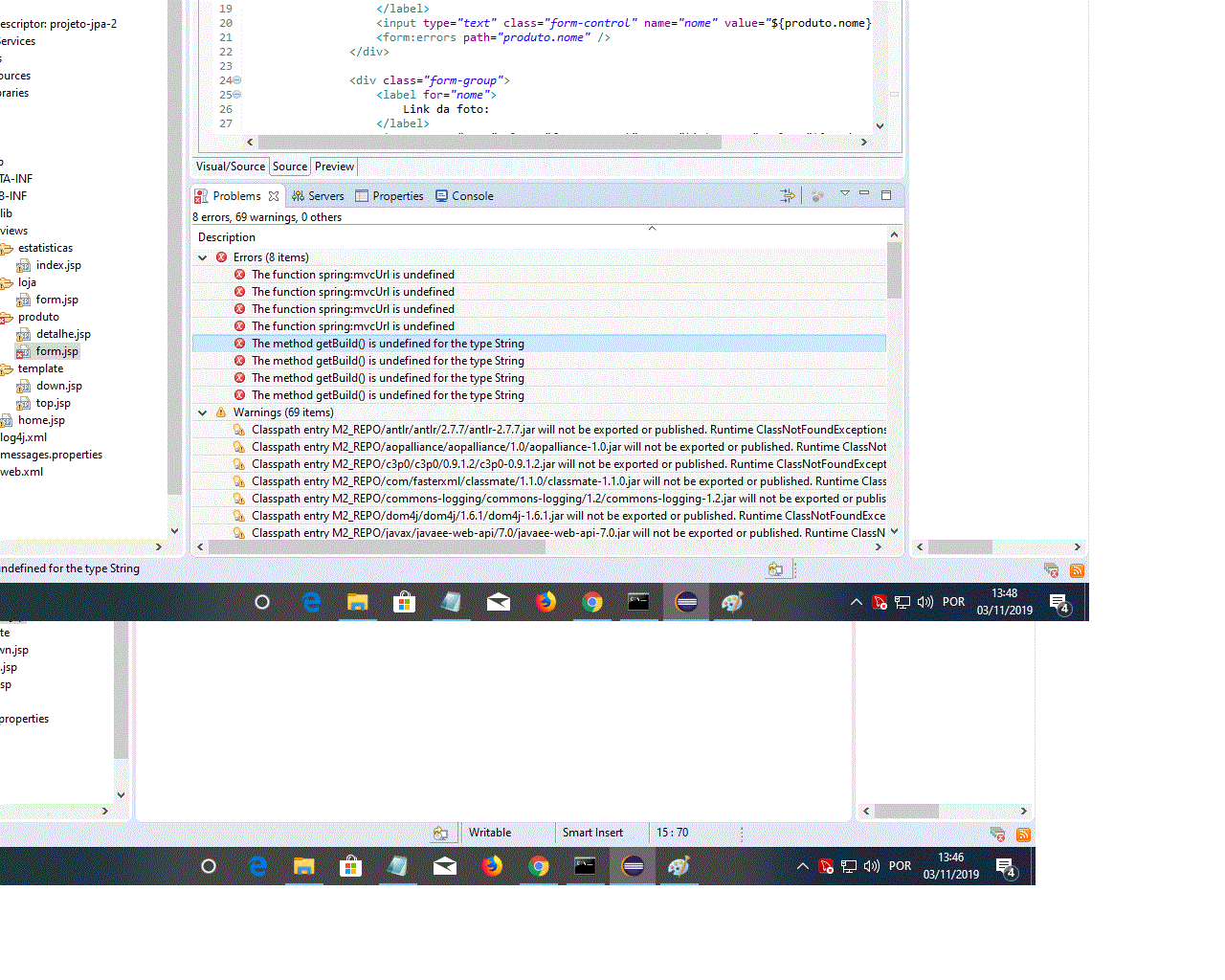Click the server error status icon above the 13:48 taskbar
1225x980 pixels.
coord(1051,570)
